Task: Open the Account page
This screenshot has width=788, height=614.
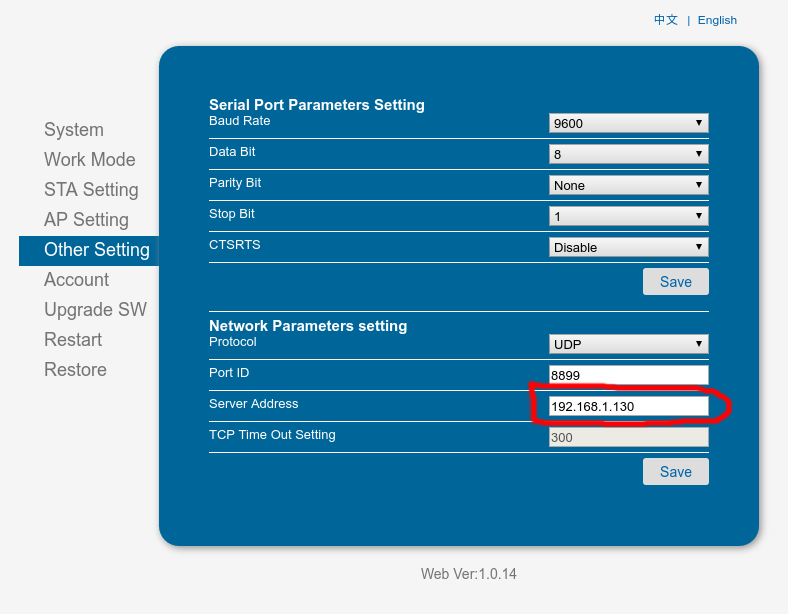Action: point(76,280)
